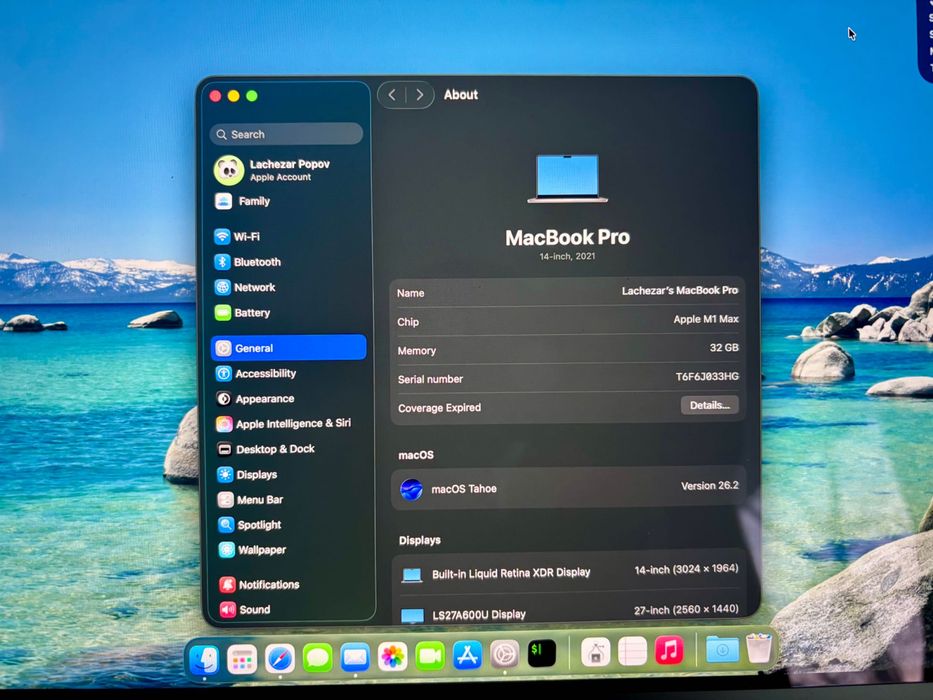The height and width of the screenshot is (700, 933).
Task: Open Trash in the Dock
Action: [x=759, y=648]
